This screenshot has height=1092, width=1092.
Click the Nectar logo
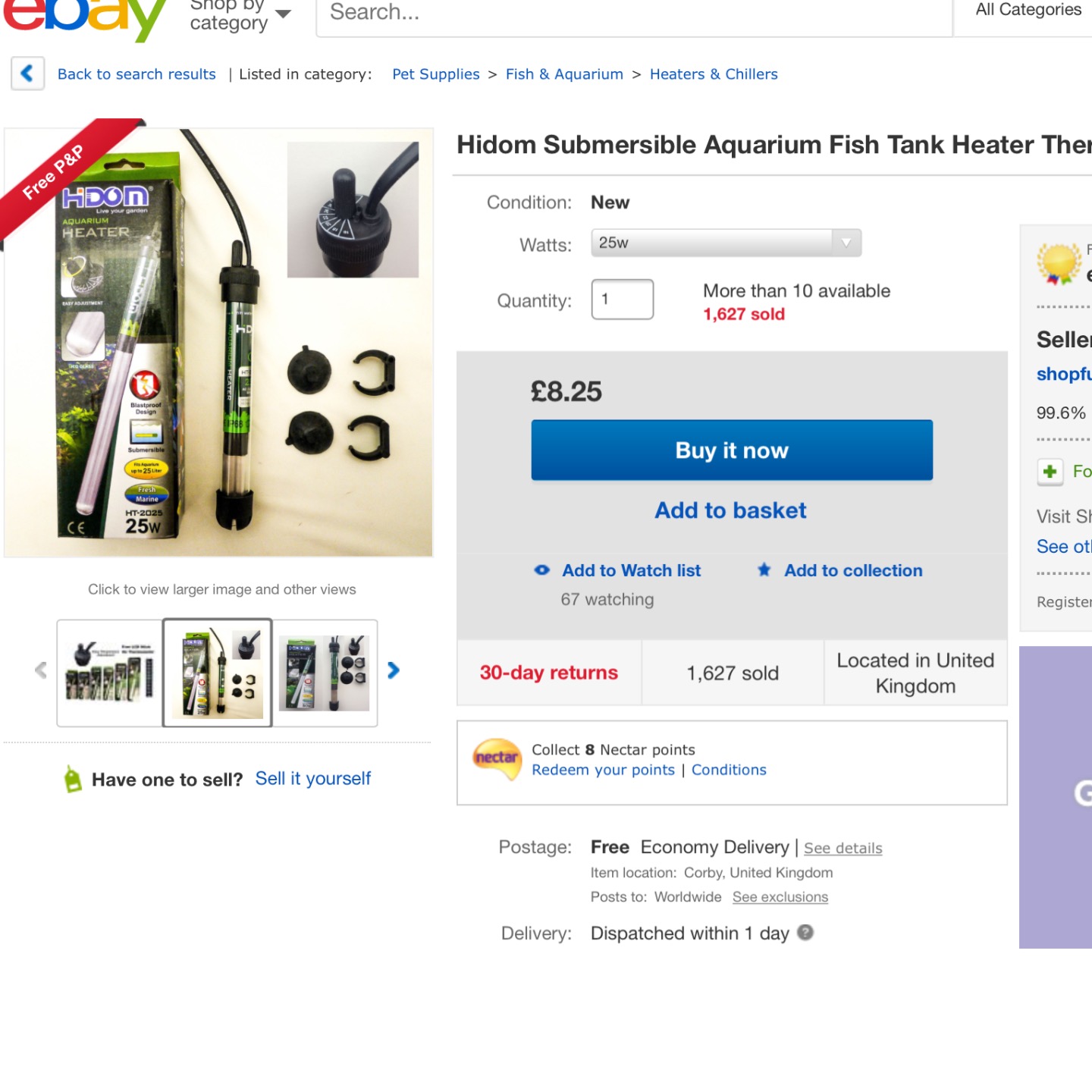(497, 759)
